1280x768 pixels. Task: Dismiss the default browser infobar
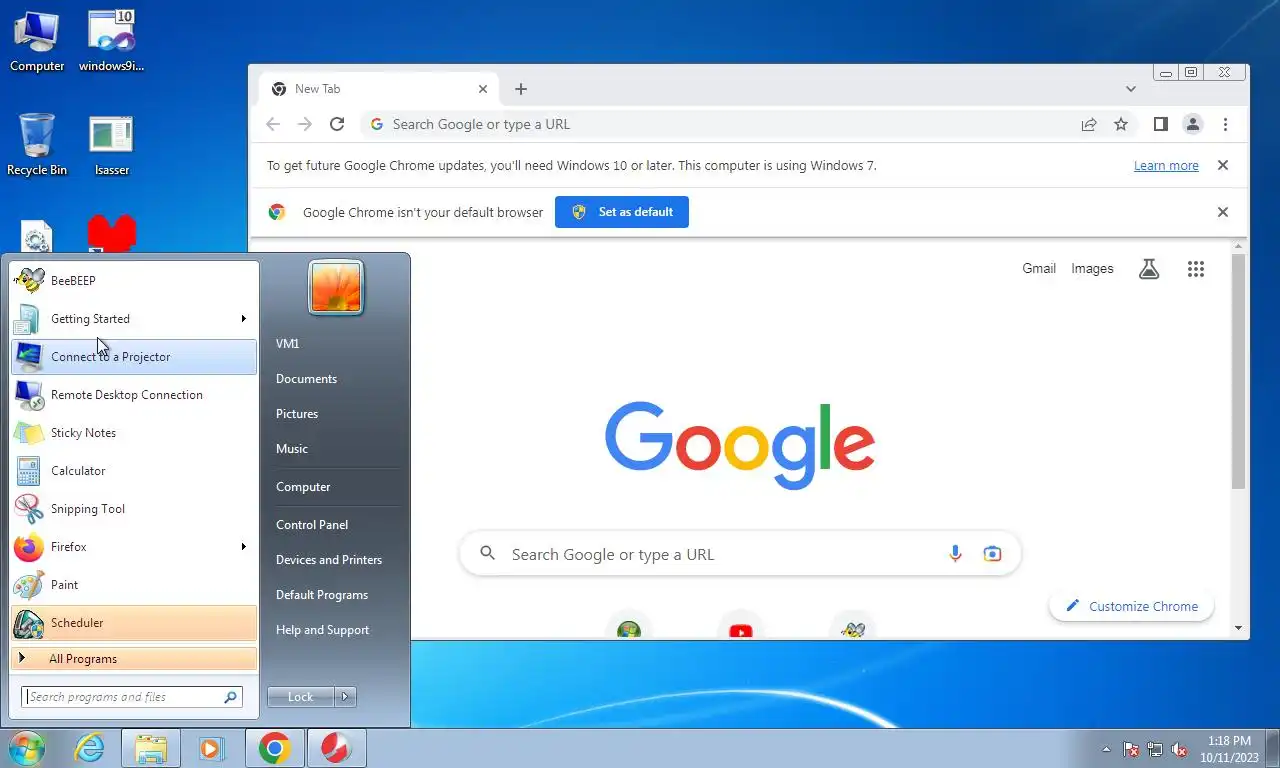coord(1222,212)
